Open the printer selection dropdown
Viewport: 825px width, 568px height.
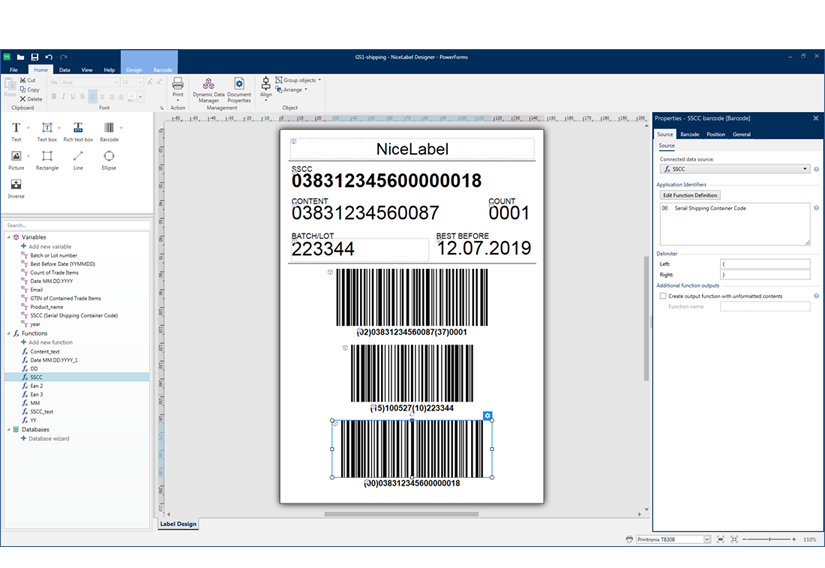707,539
